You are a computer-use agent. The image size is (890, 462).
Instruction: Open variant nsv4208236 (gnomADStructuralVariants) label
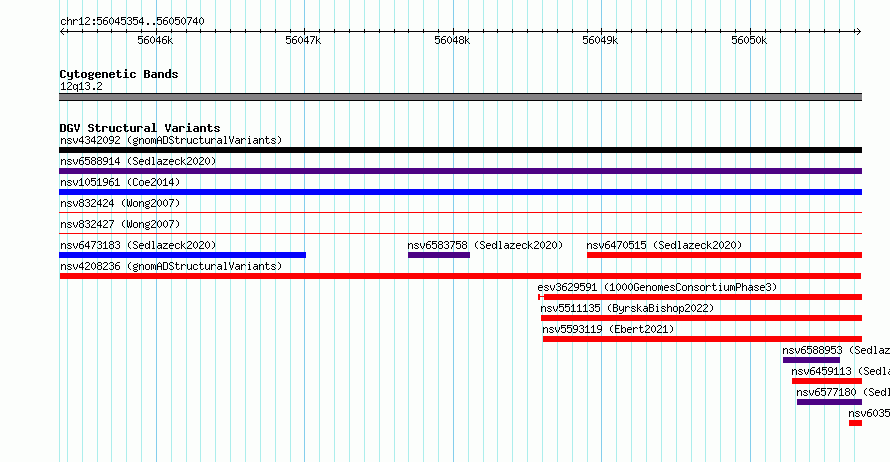pos(171,266)
